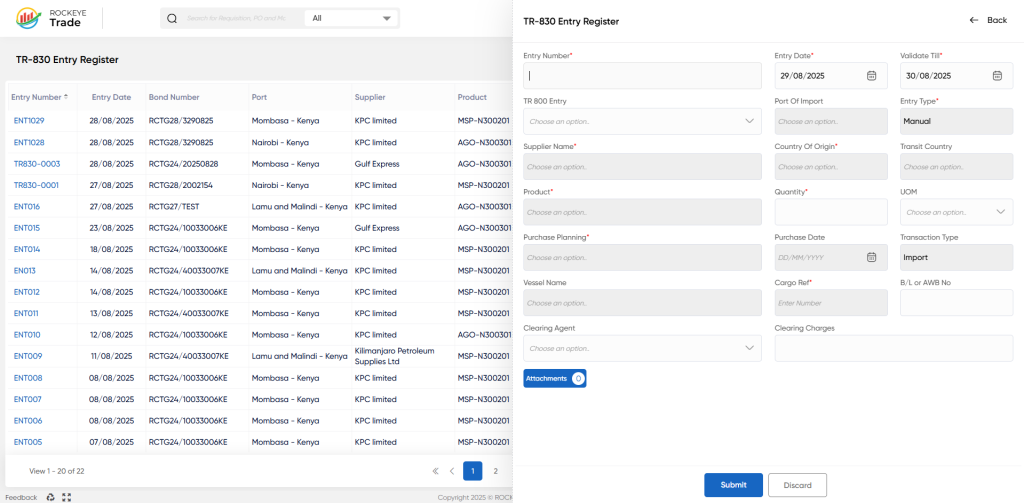Toggle the fullscreen icon in the footer
This screenshot has width=1024, height=503.
click(x=67, y=497)
